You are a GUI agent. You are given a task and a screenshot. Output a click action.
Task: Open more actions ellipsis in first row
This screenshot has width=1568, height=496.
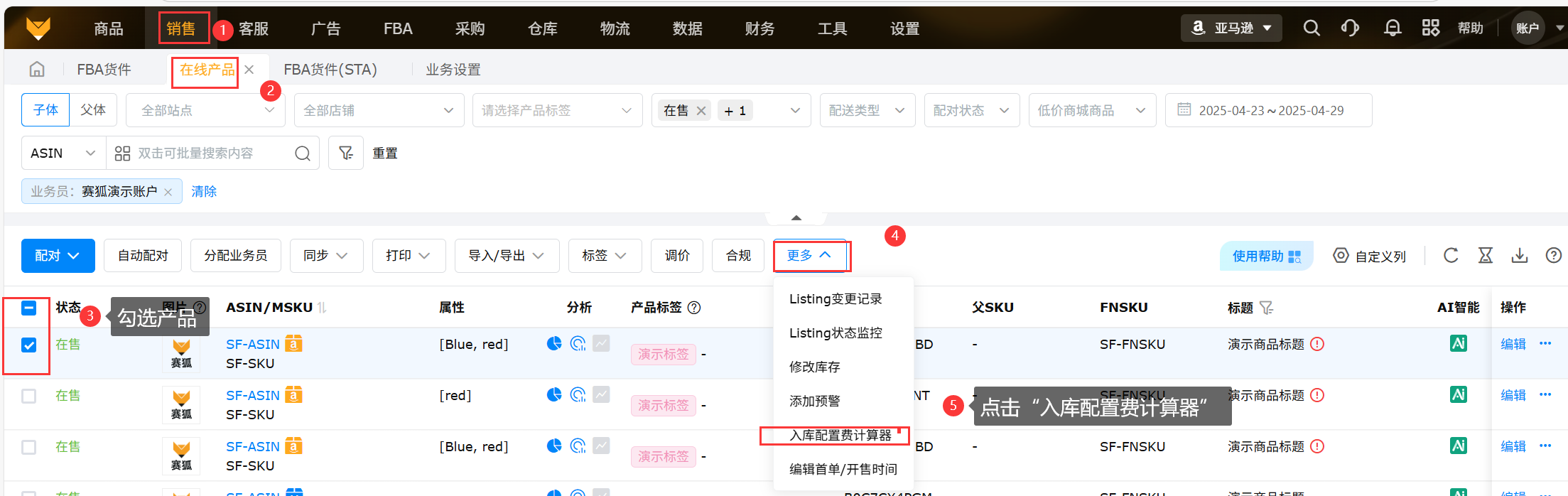tap(1545, 344)
